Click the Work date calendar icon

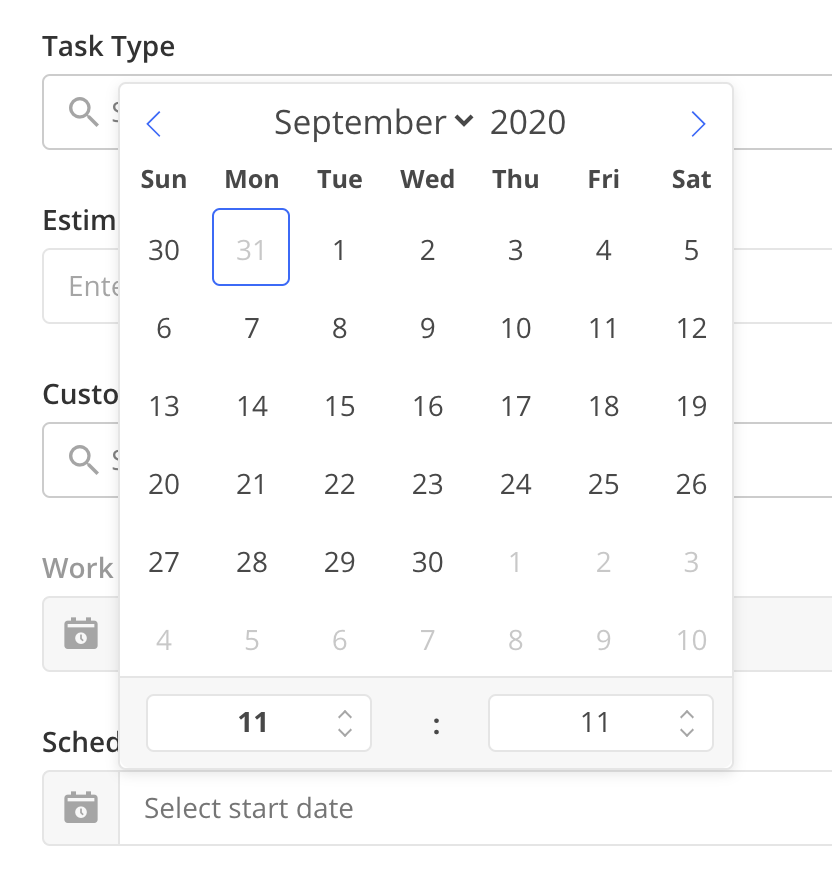tap(81, 633)
